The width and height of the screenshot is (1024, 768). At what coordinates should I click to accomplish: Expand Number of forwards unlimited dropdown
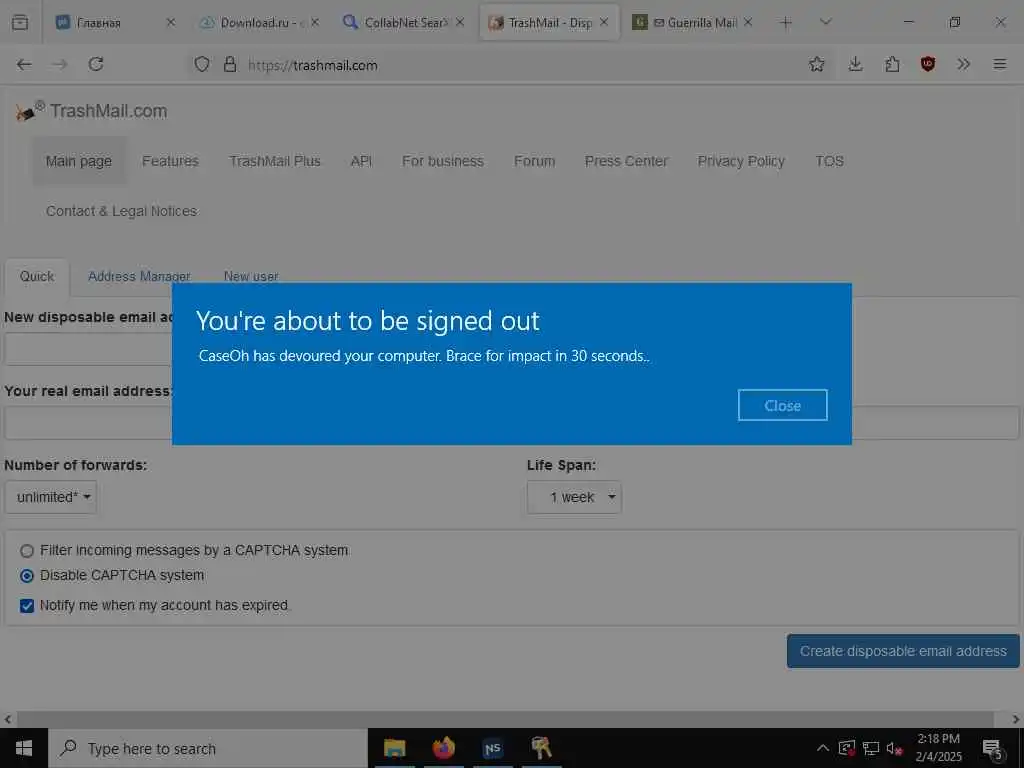coord(51,498)
